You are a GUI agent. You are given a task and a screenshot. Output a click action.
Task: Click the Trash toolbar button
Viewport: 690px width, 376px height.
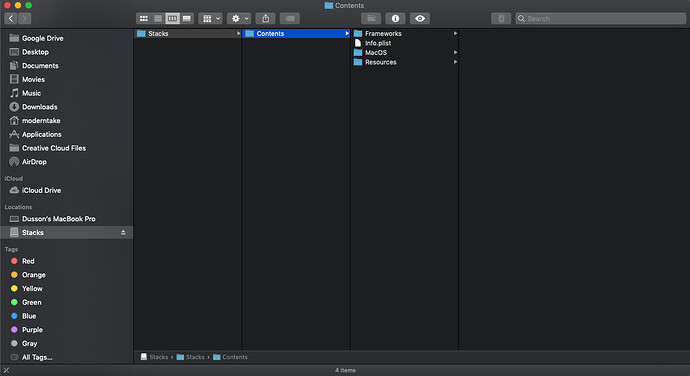501,18
